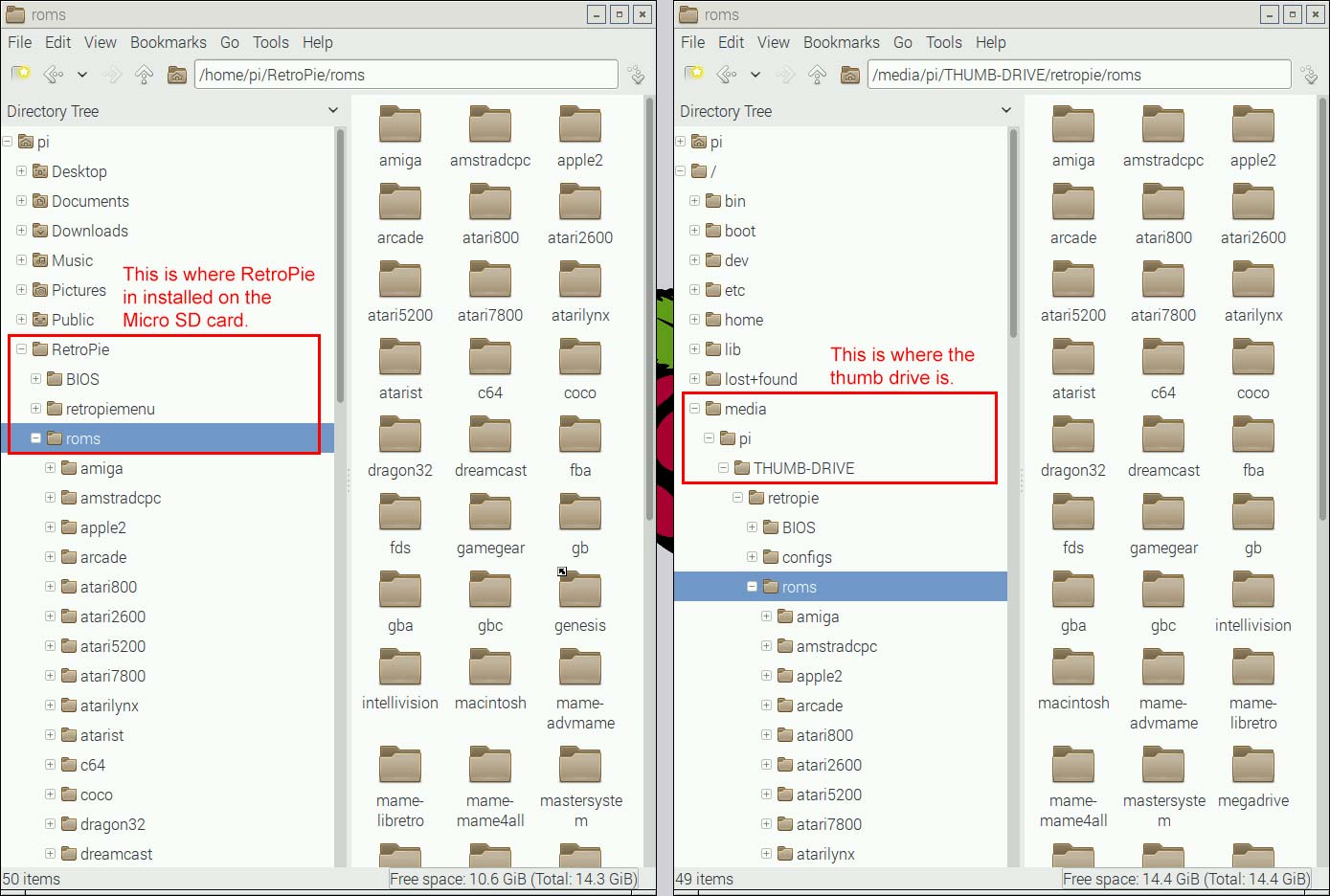
Task: Open the Bookmarks menu in the right window
Action: 841,42
